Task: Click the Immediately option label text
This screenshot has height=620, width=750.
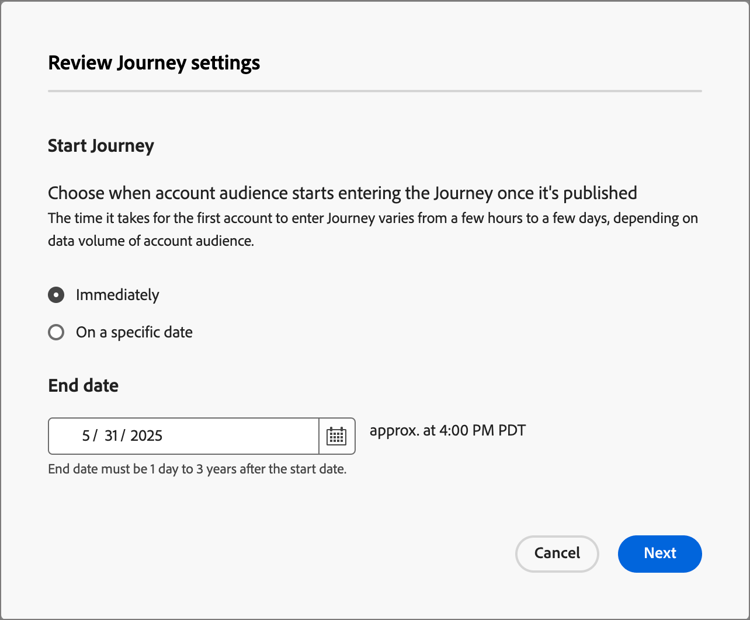Action: click(x=117, y=295)
